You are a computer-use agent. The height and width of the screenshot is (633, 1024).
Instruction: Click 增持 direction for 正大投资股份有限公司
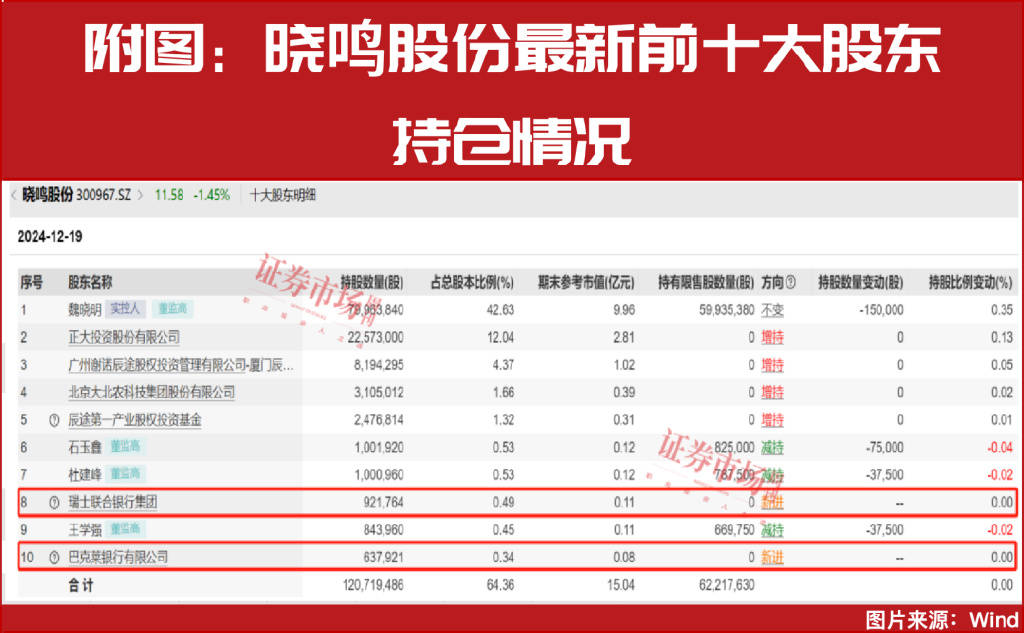[772, 337]
